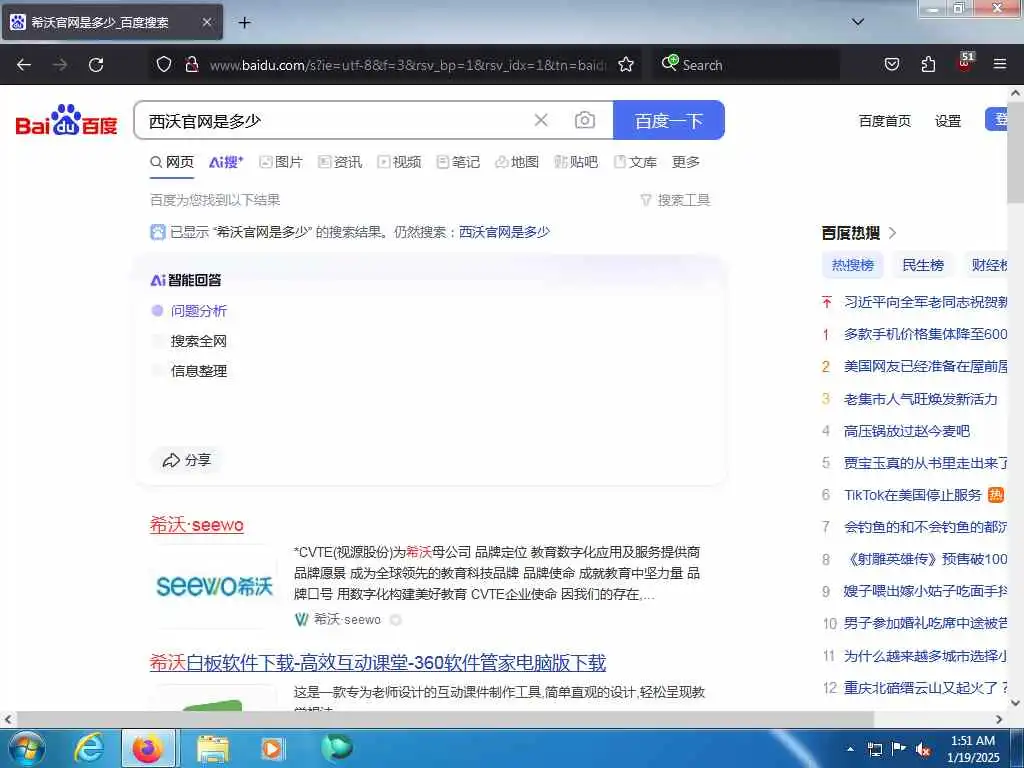The image size is (1024, 768).
Task: Open the extensions puzzle icon
Action: coord(928,64)
